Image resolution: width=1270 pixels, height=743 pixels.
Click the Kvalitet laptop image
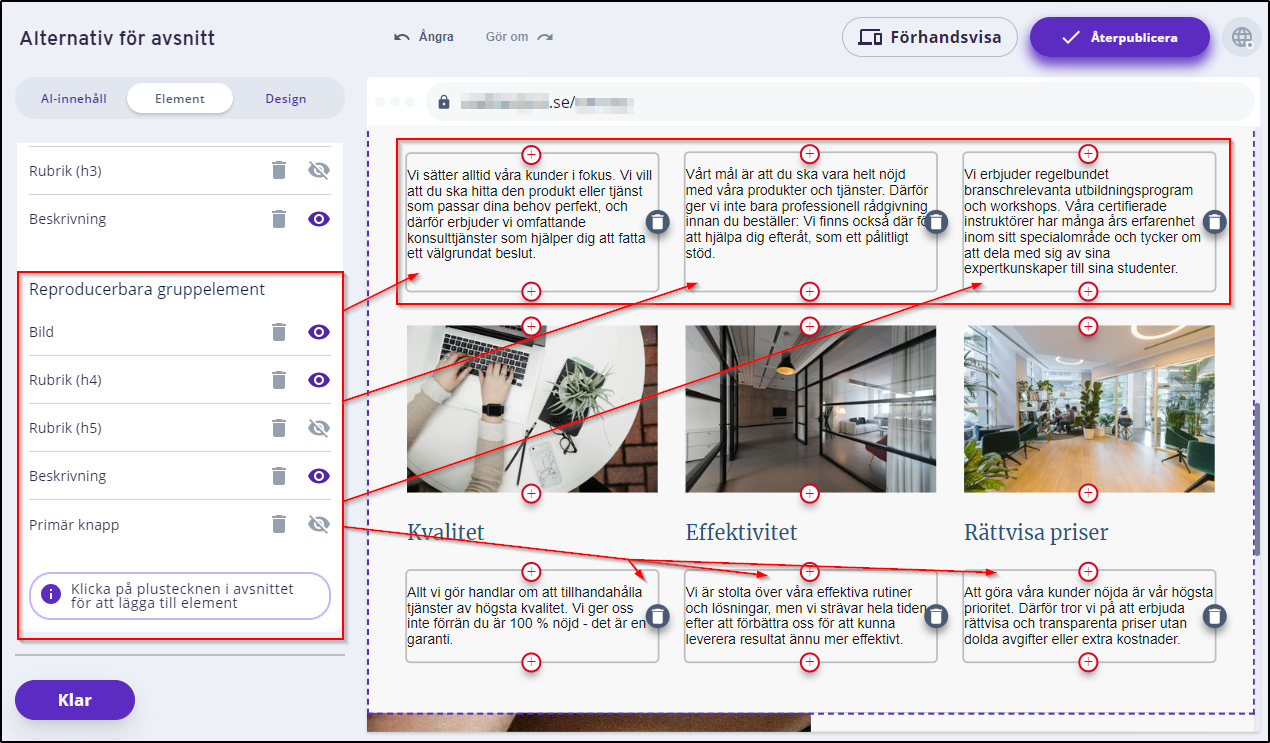(532, 408)
